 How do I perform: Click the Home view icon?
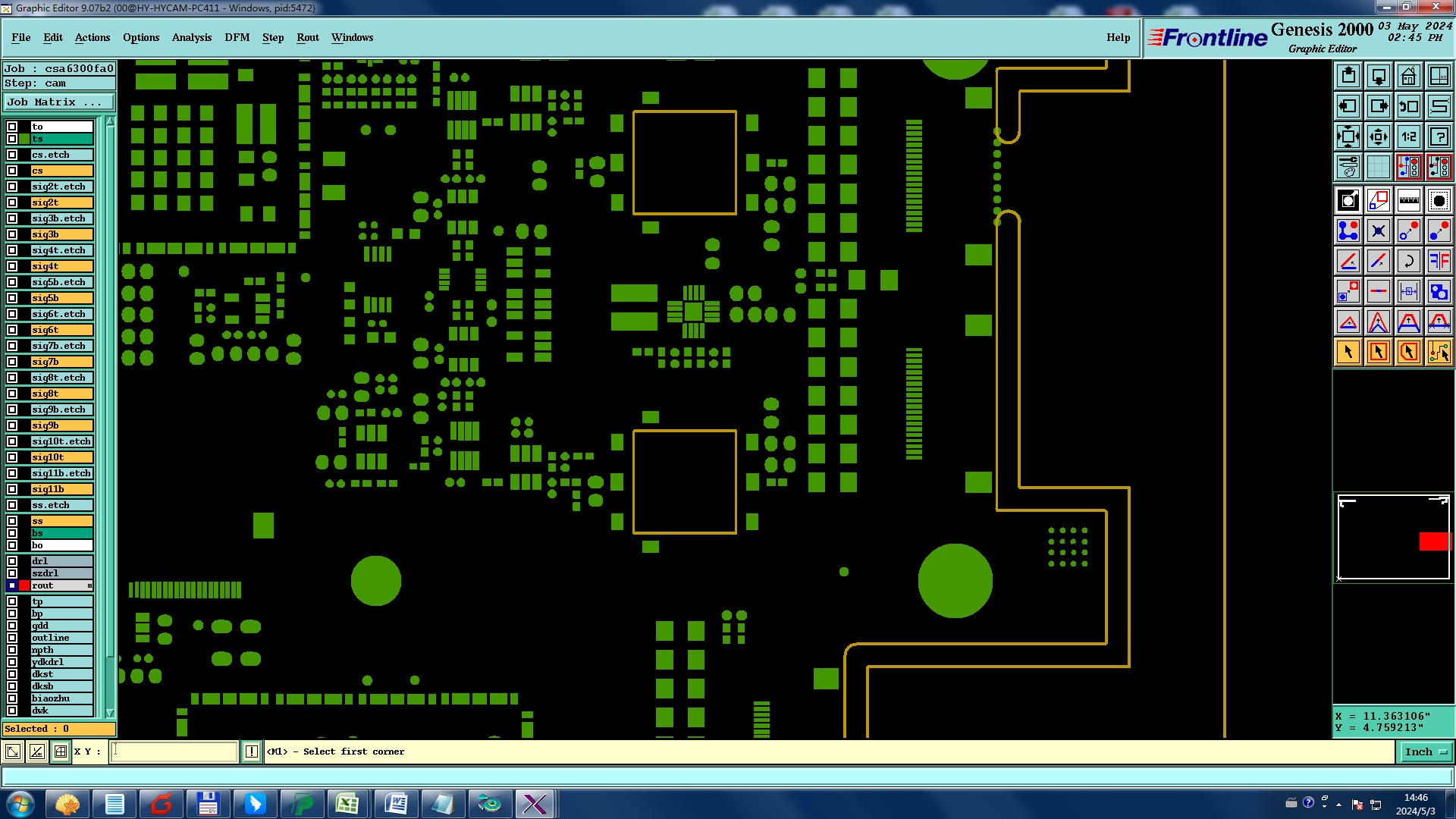point(1408,76)
